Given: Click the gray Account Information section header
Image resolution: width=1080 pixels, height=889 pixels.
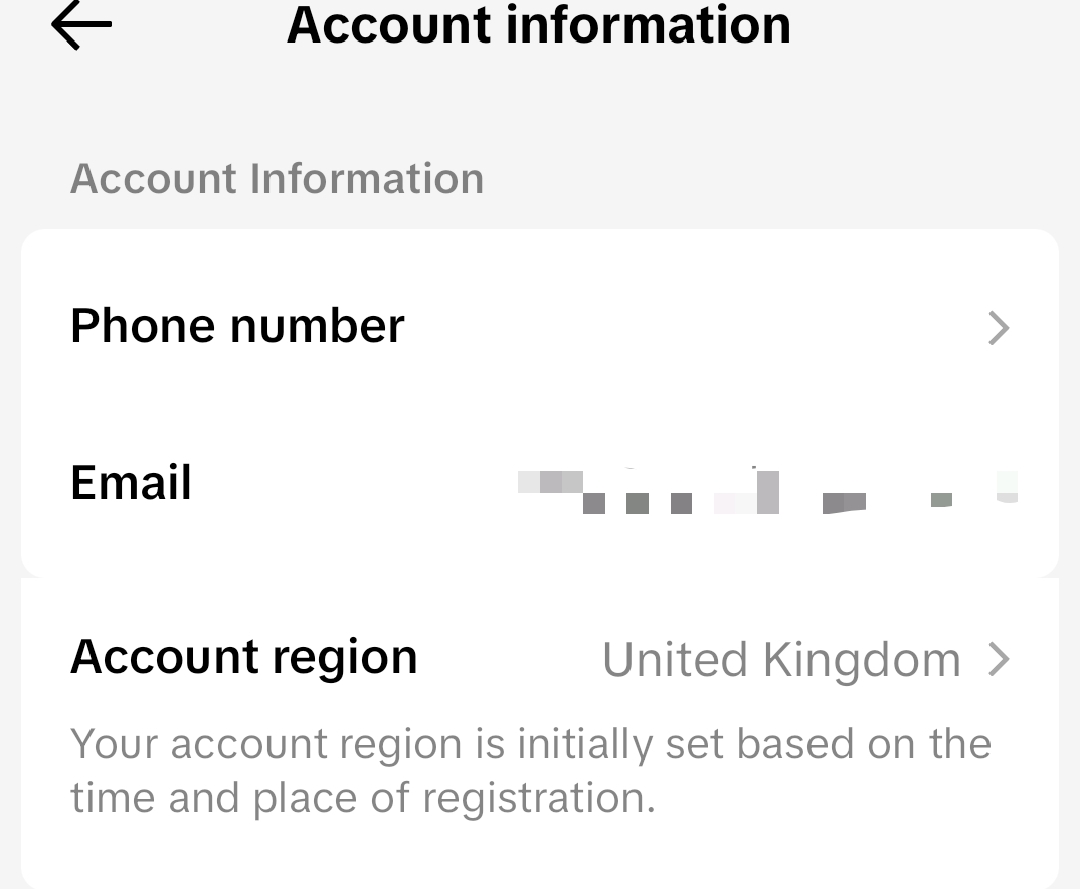Looking at the screenshot, I should (x=277, y=179).
